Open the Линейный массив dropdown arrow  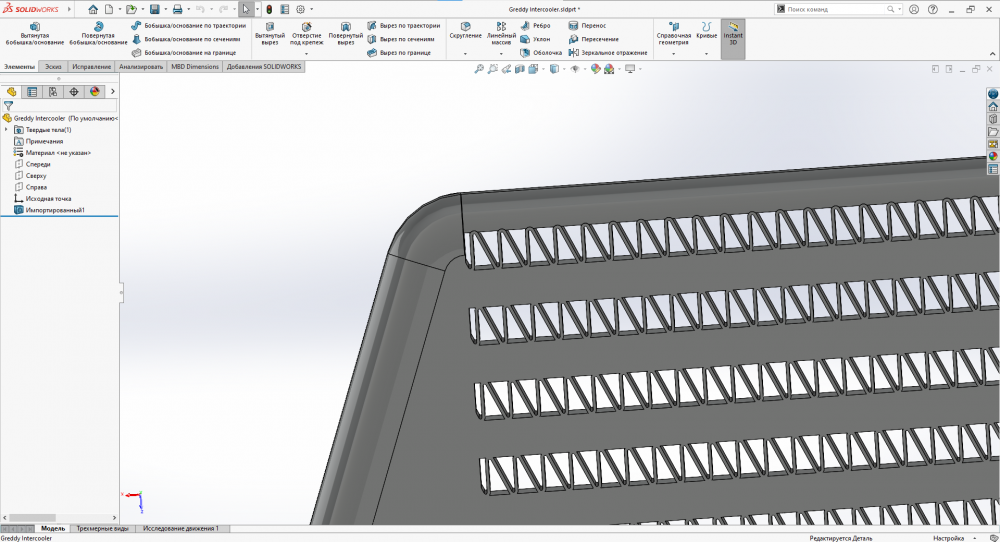pos(501,53)
